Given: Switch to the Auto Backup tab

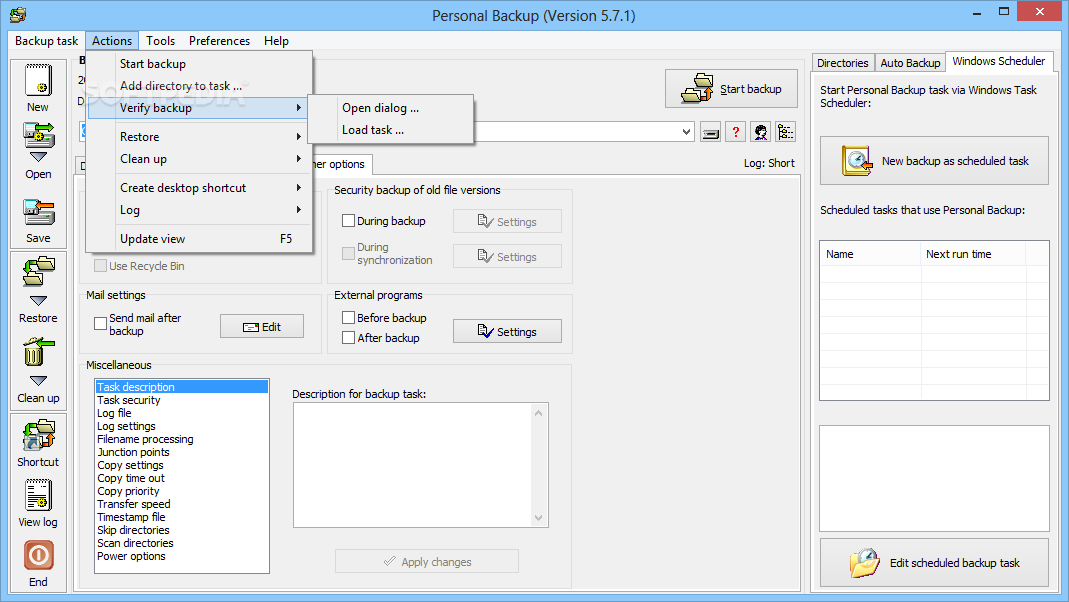Looking at the screenshot, I should 910,63.
